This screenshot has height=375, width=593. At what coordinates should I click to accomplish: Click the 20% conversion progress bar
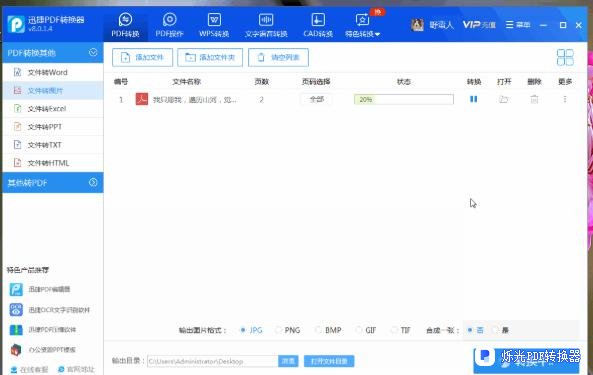click(x=404, y=99)
